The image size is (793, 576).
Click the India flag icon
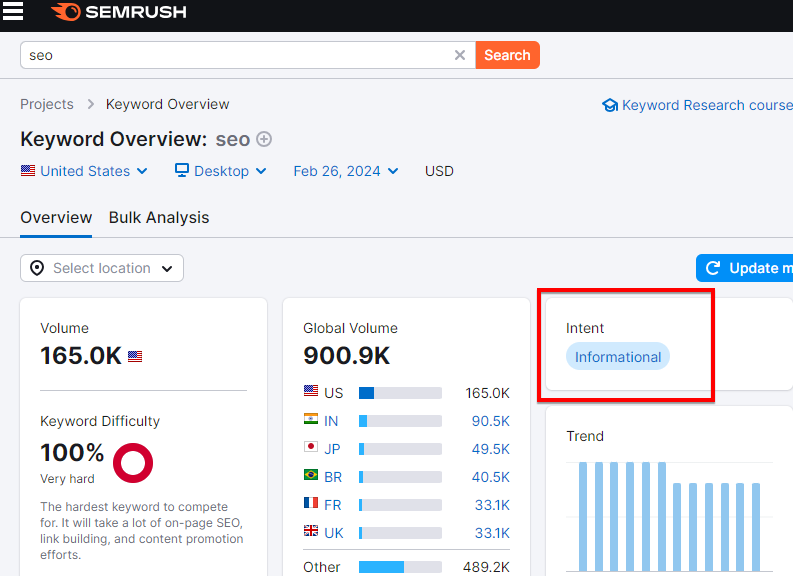pyautogui.click(x=311, y=419)
